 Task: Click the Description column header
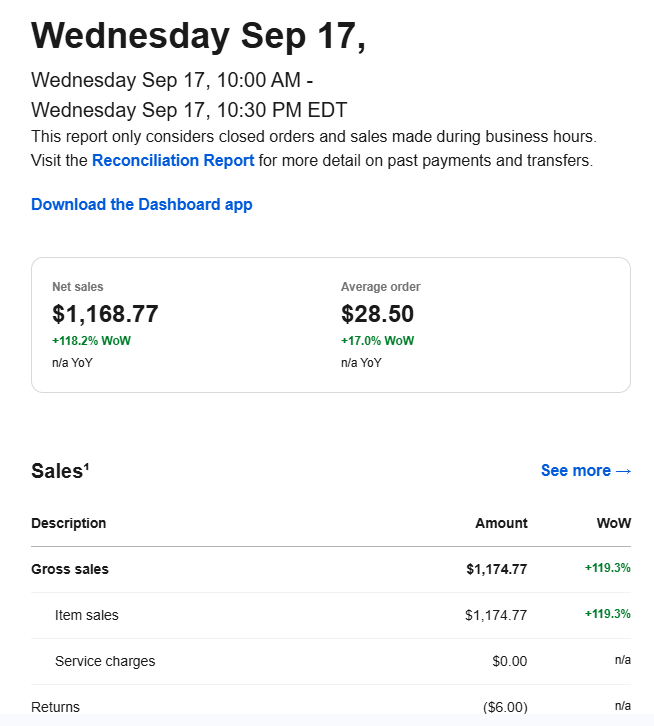68,523
